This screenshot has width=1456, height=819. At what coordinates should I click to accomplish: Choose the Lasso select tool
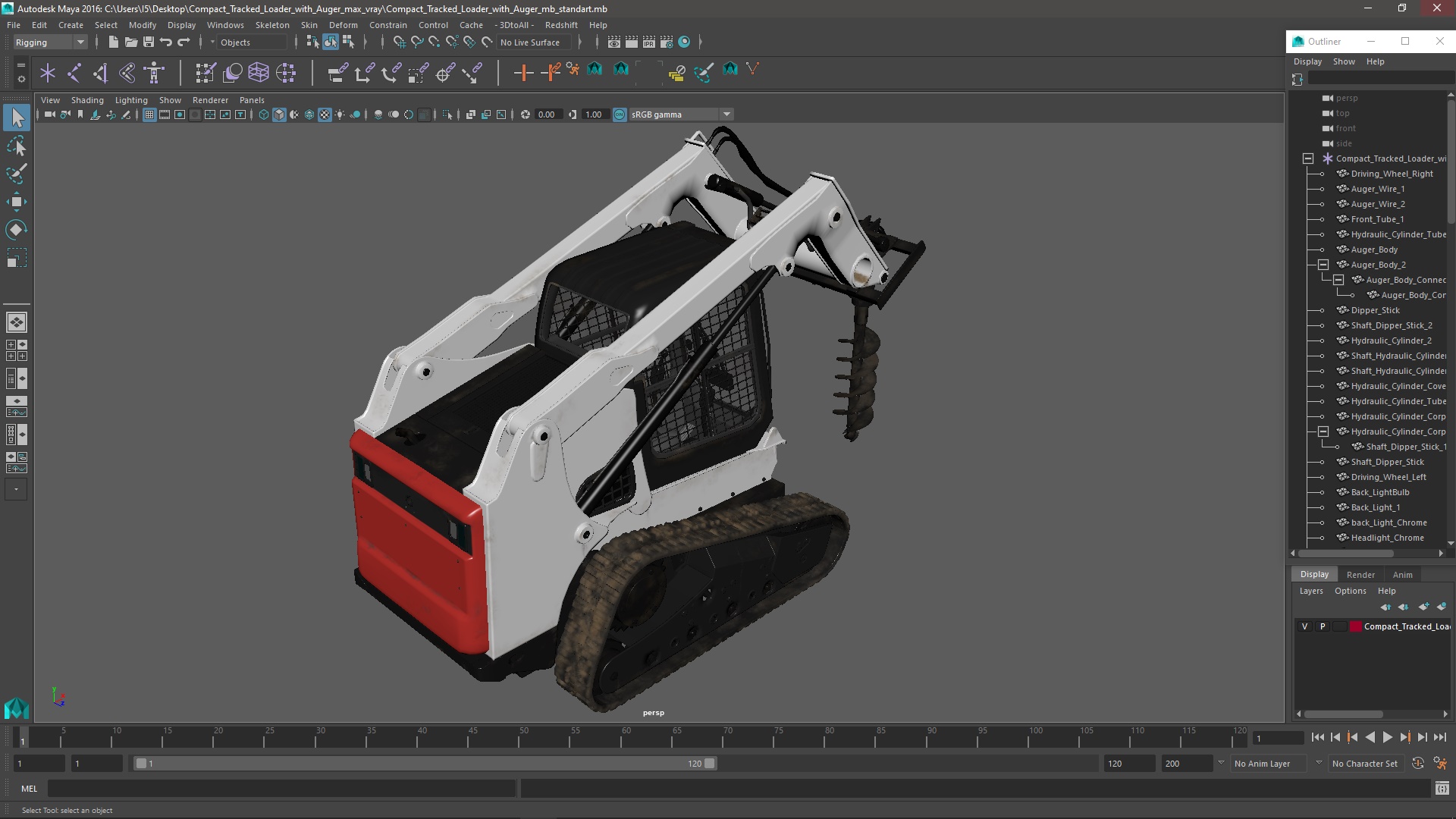tap(17, 146)
